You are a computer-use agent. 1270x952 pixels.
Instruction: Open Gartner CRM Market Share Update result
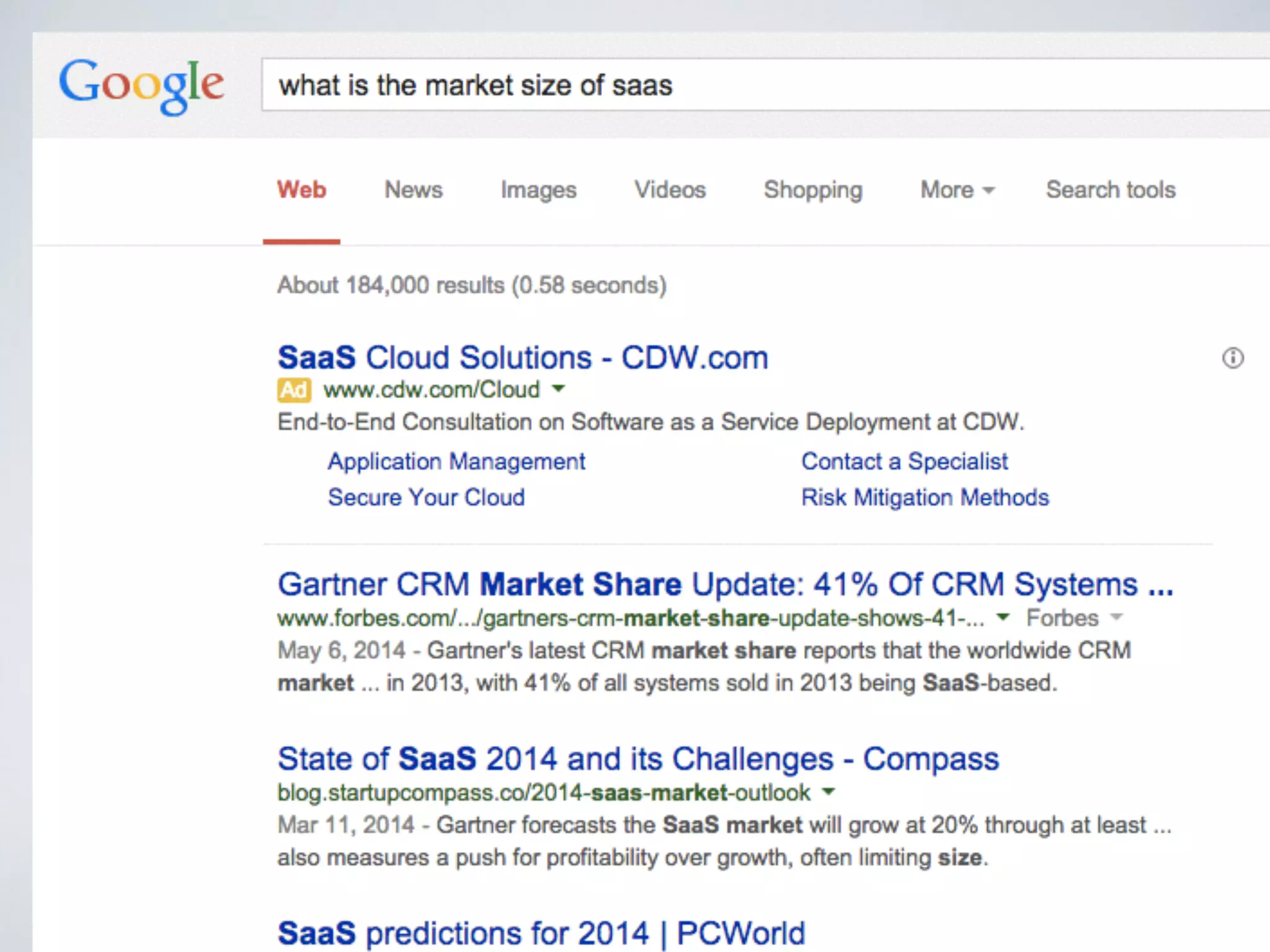[725, 584]
